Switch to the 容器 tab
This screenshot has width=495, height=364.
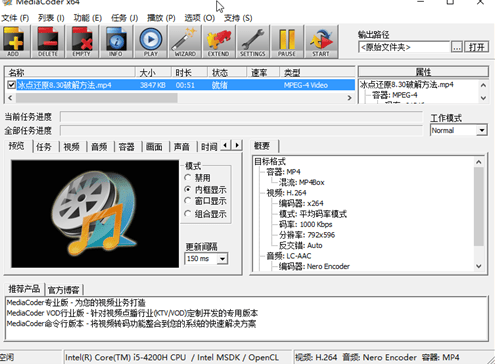[x=126, y=147]
